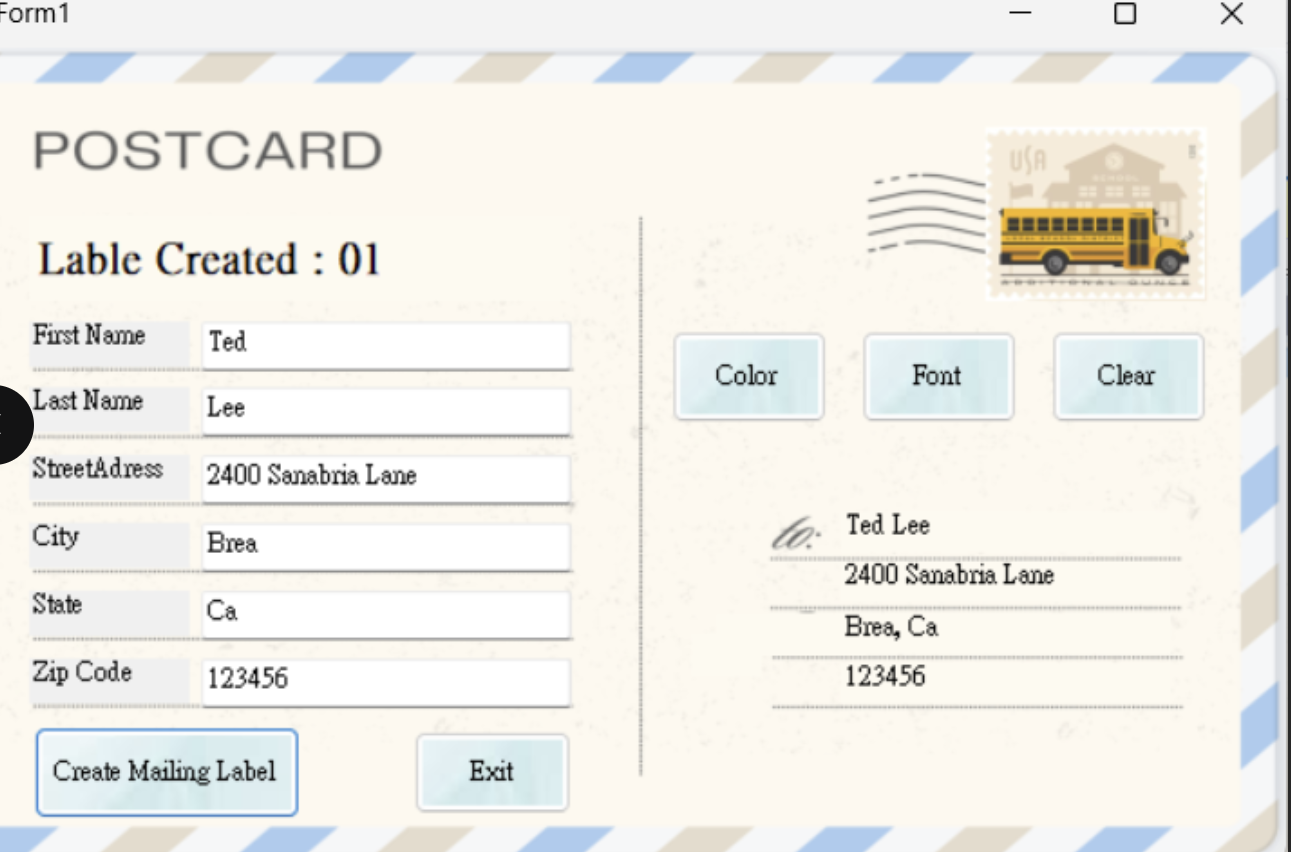Click the State field containing Ca

coord(386,612)
